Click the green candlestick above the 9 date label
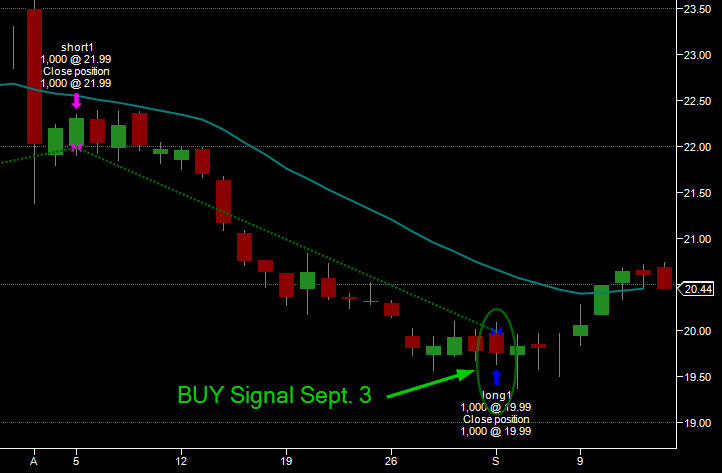 [x=580, y=330]
